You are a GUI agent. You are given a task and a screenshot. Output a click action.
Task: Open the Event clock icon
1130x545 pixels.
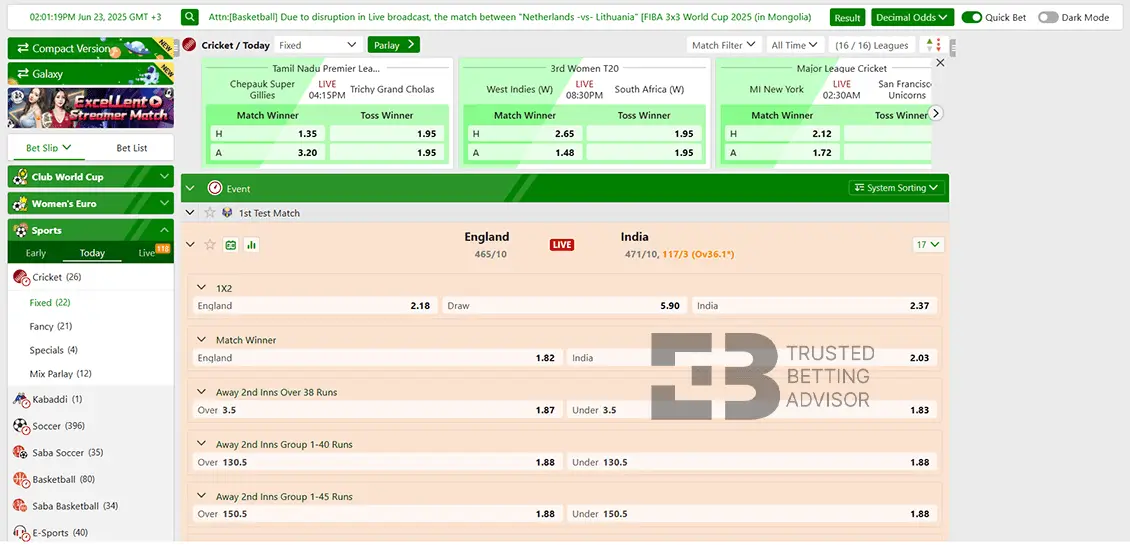tap(215, 188)
